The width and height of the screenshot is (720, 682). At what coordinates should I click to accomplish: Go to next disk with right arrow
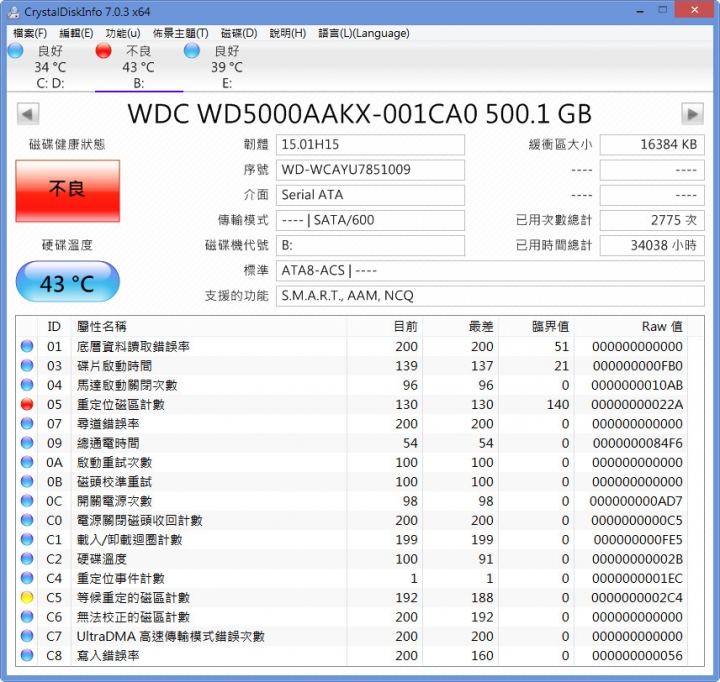point(692,114)
